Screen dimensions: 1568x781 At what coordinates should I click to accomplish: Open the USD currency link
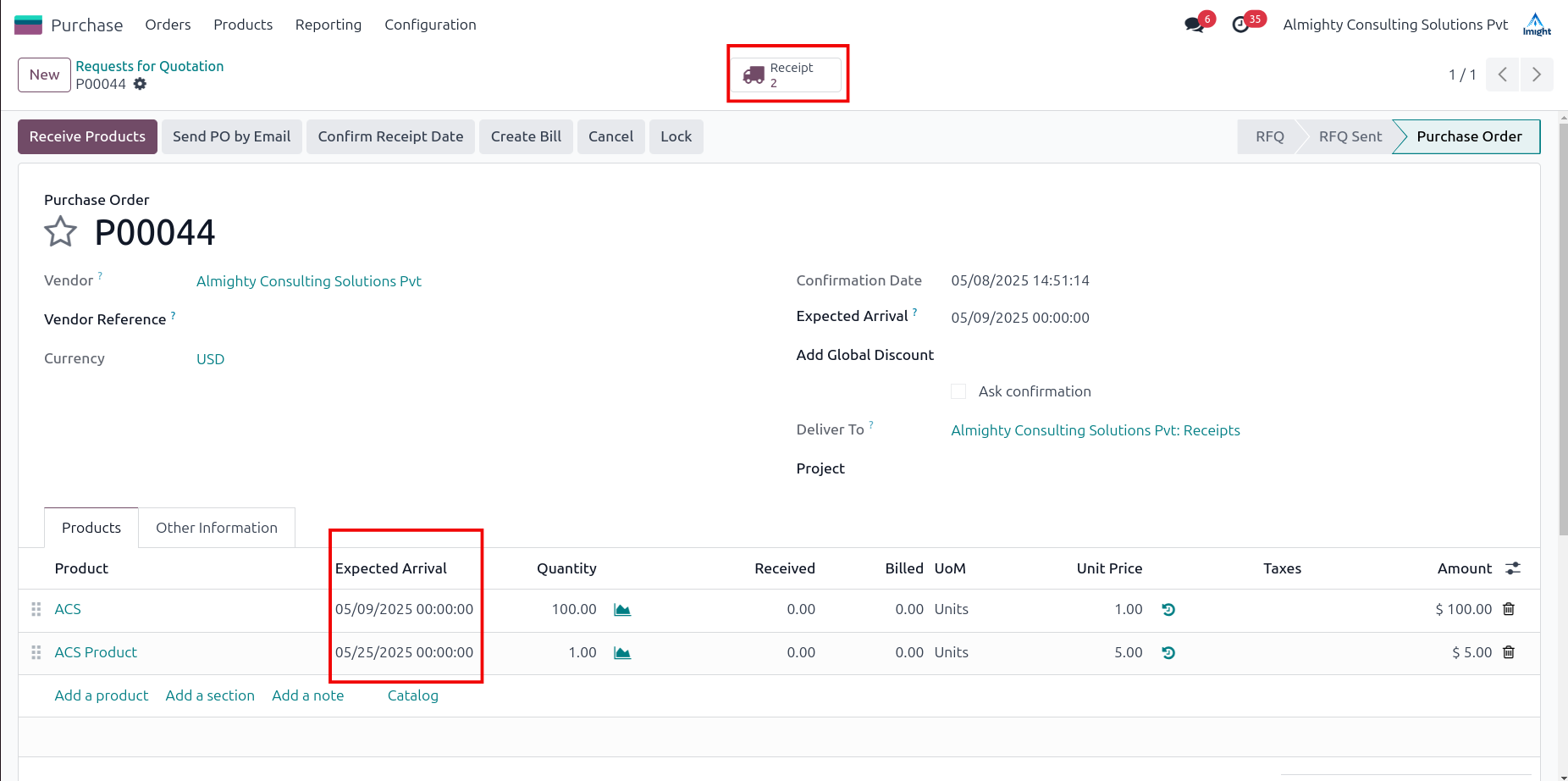tap(210, 359)
